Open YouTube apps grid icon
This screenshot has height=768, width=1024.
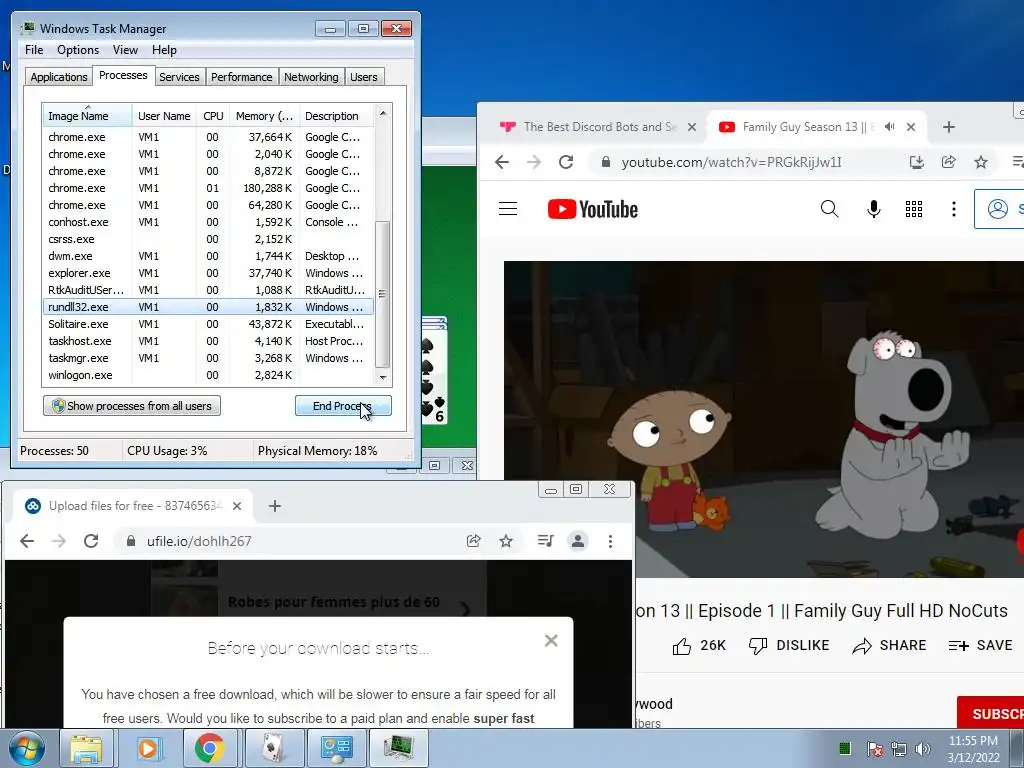point(914,209)
